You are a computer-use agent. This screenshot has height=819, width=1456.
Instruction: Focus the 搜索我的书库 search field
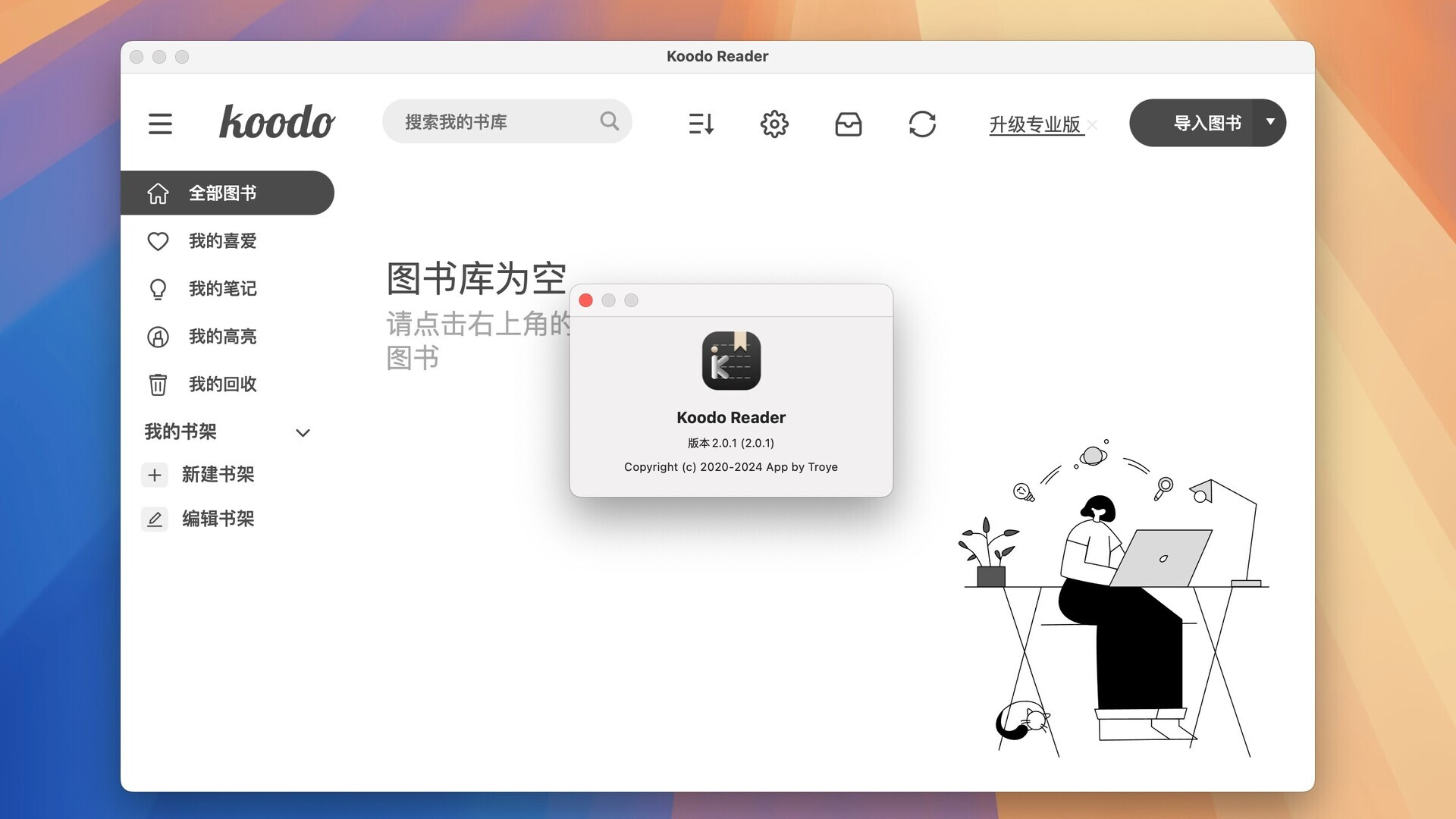tap(507, 121)
